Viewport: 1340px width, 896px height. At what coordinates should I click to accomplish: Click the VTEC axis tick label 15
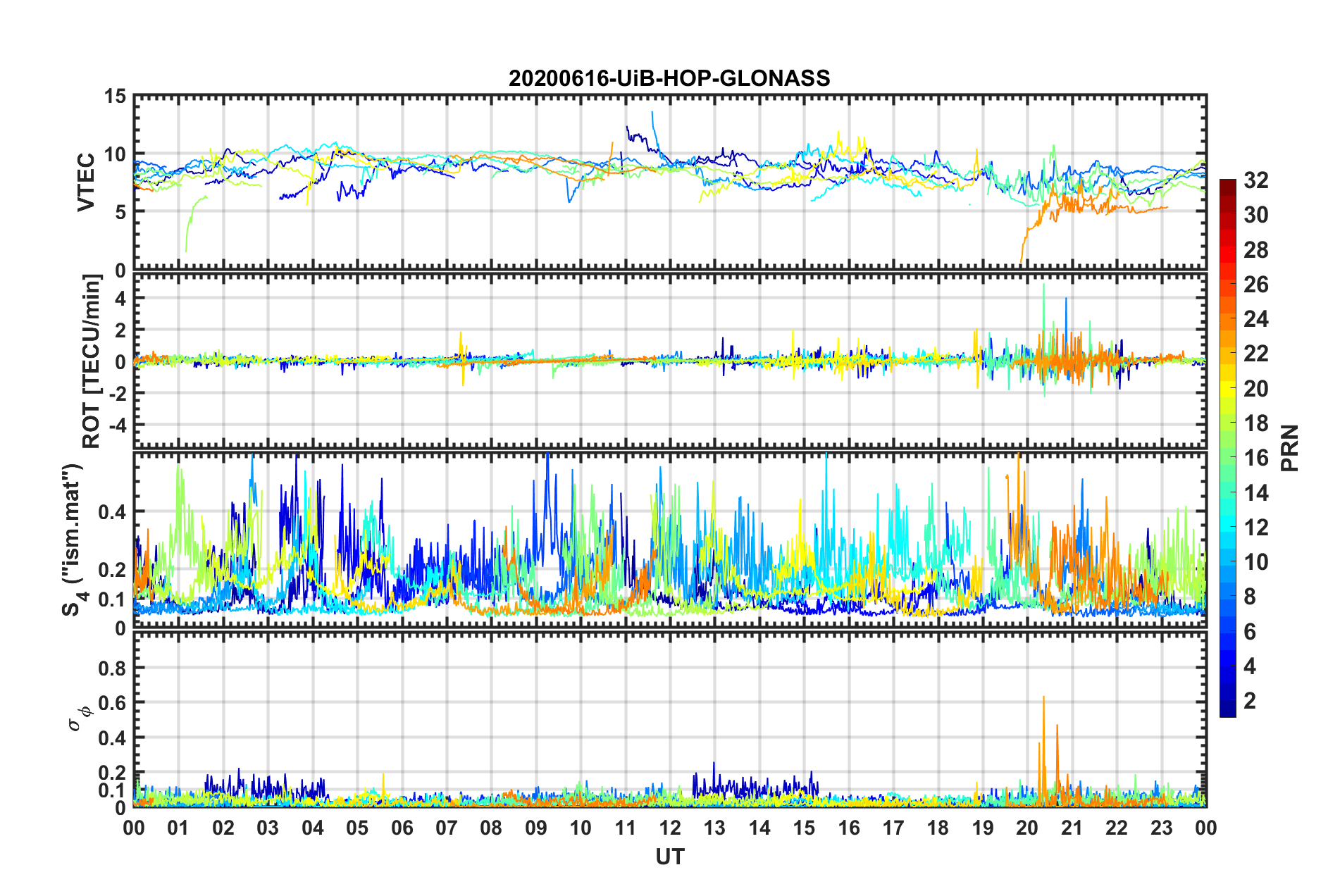click(x=114, y=97)
